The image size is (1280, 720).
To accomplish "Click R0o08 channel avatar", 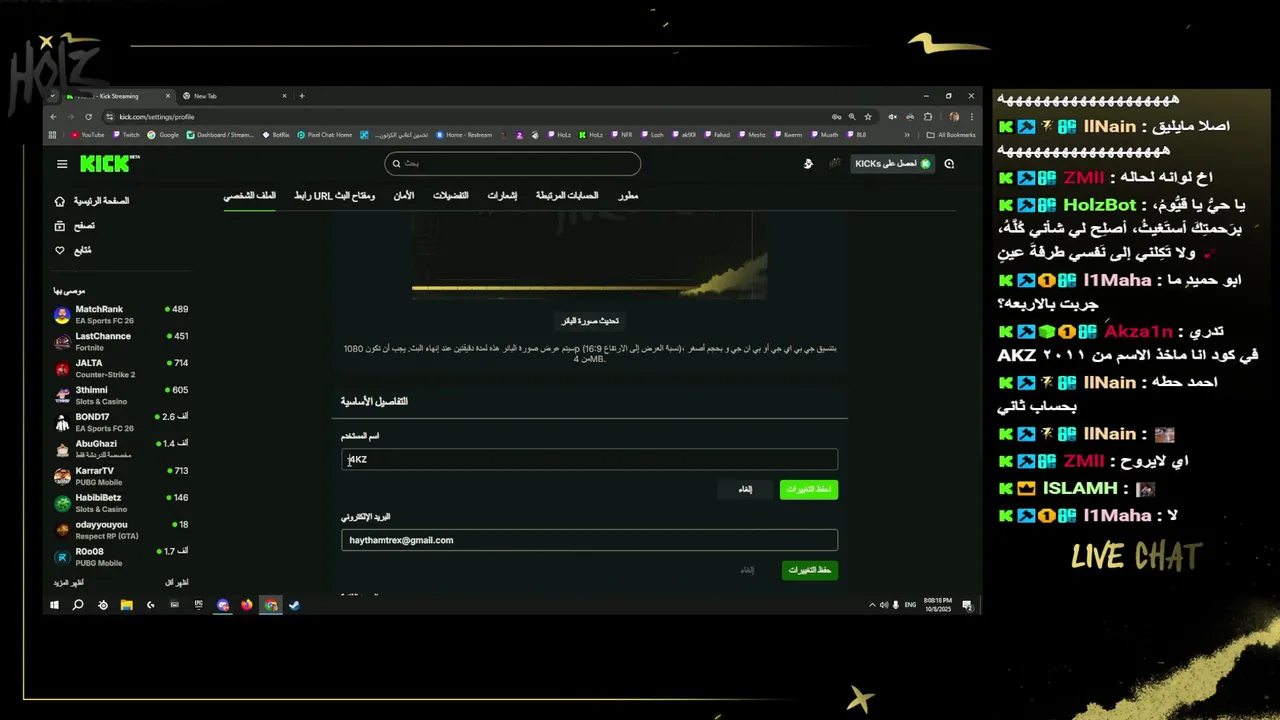I will tap(62, 557).
